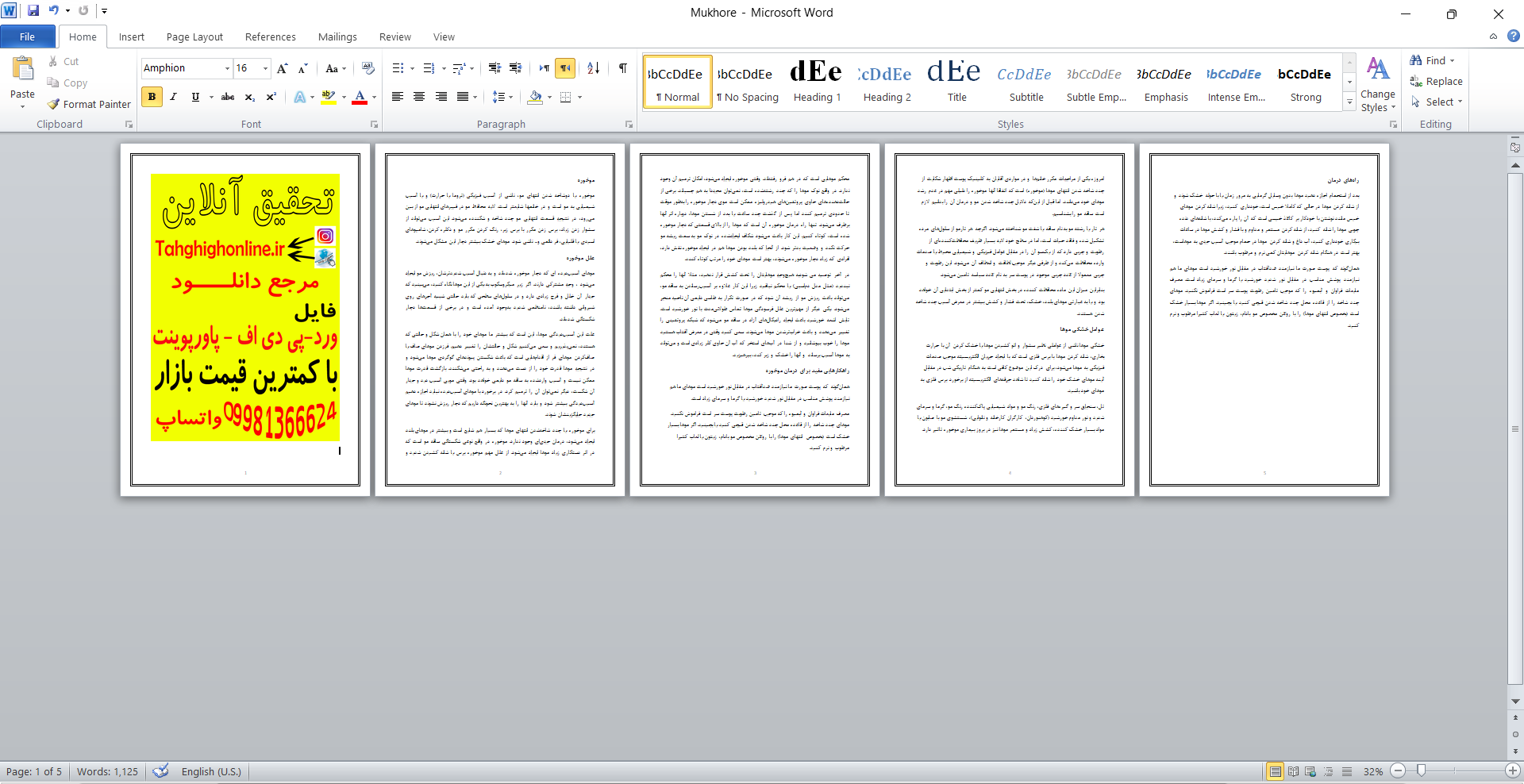Select the Format Painter brush

click(89, 104)
